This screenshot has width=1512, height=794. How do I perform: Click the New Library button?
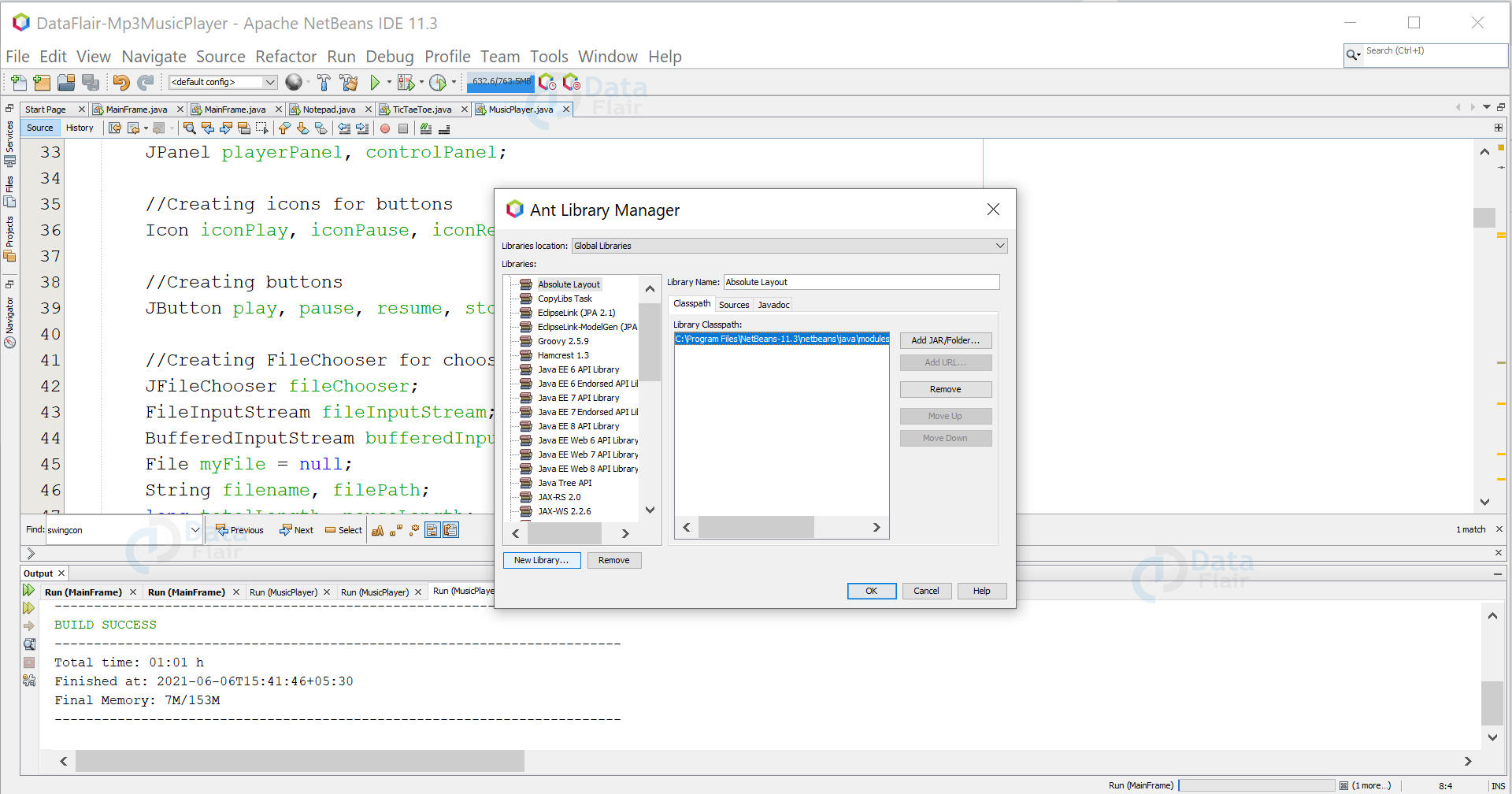coord(542,560)
